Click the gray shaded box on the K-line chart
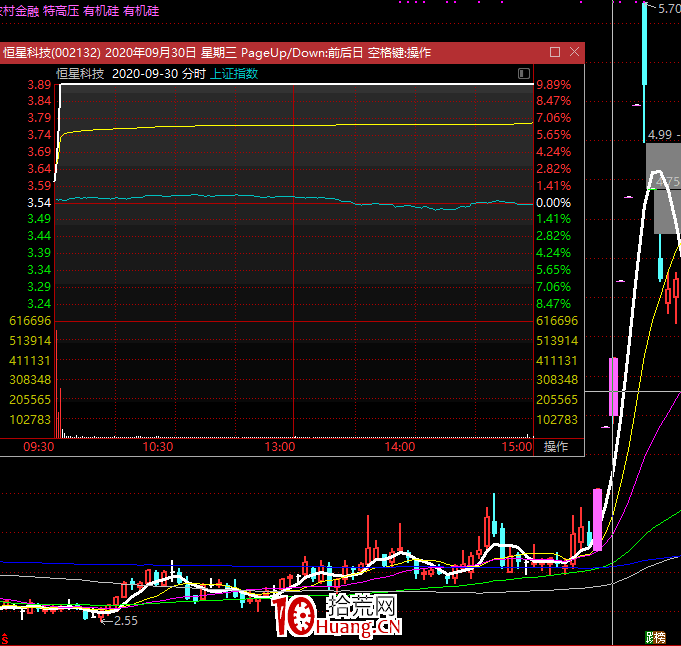Viewport: 681px width, 646px height. point(662,188)
